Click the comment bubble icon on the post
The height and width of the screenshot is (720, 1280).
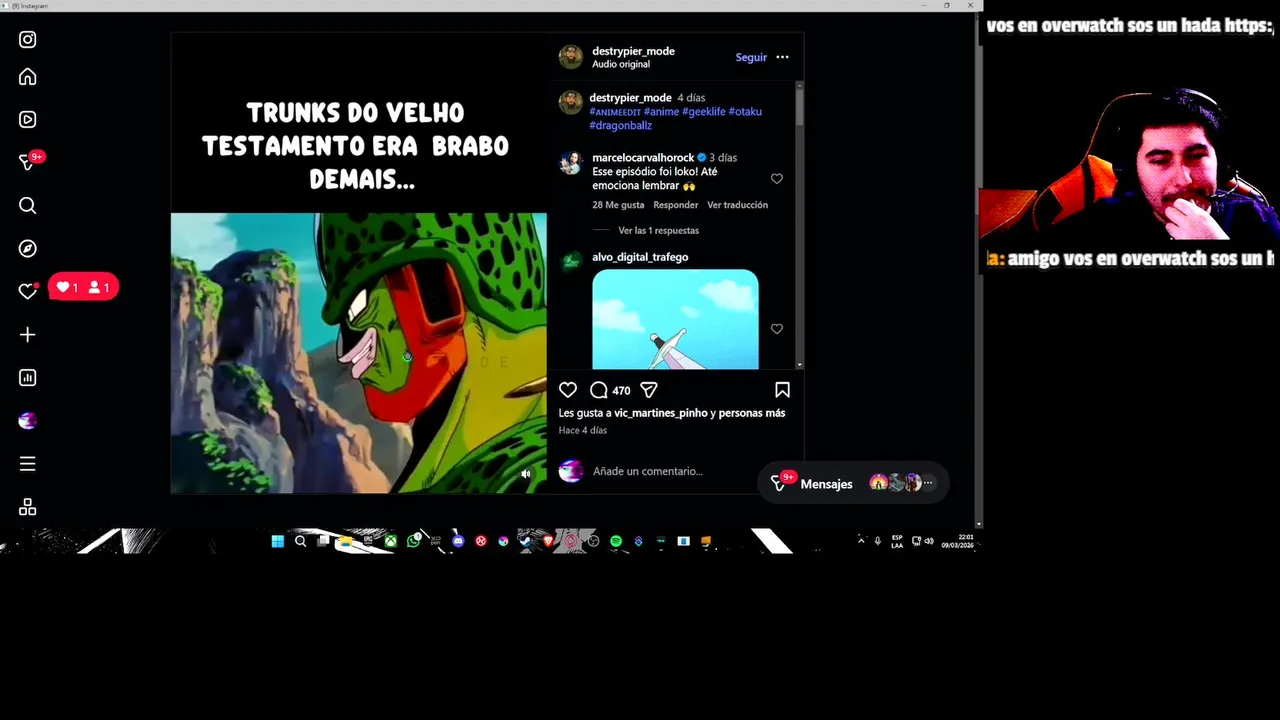[599, 390]
